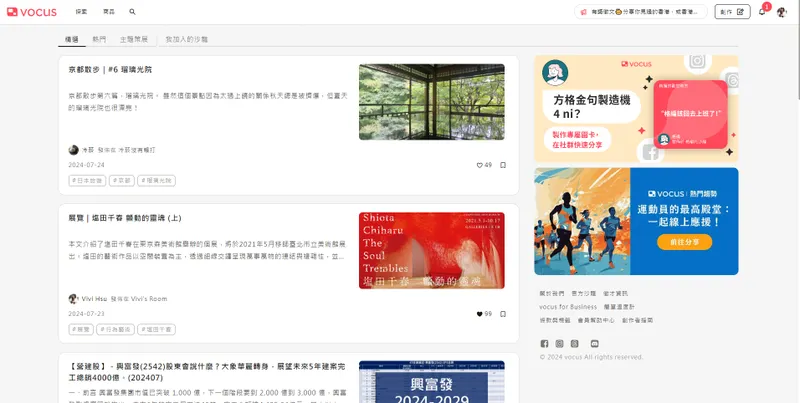Open first Instagram icon in footer
Image resolution: width=800 pixels, height=403 pixels.
(560, 344)
